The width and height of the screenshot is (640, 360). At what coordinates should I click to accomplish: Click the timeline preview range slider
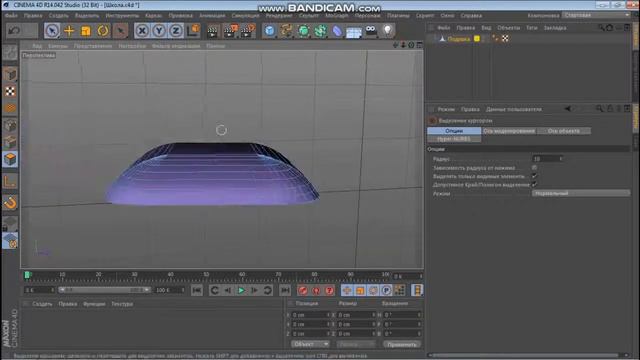104,290
